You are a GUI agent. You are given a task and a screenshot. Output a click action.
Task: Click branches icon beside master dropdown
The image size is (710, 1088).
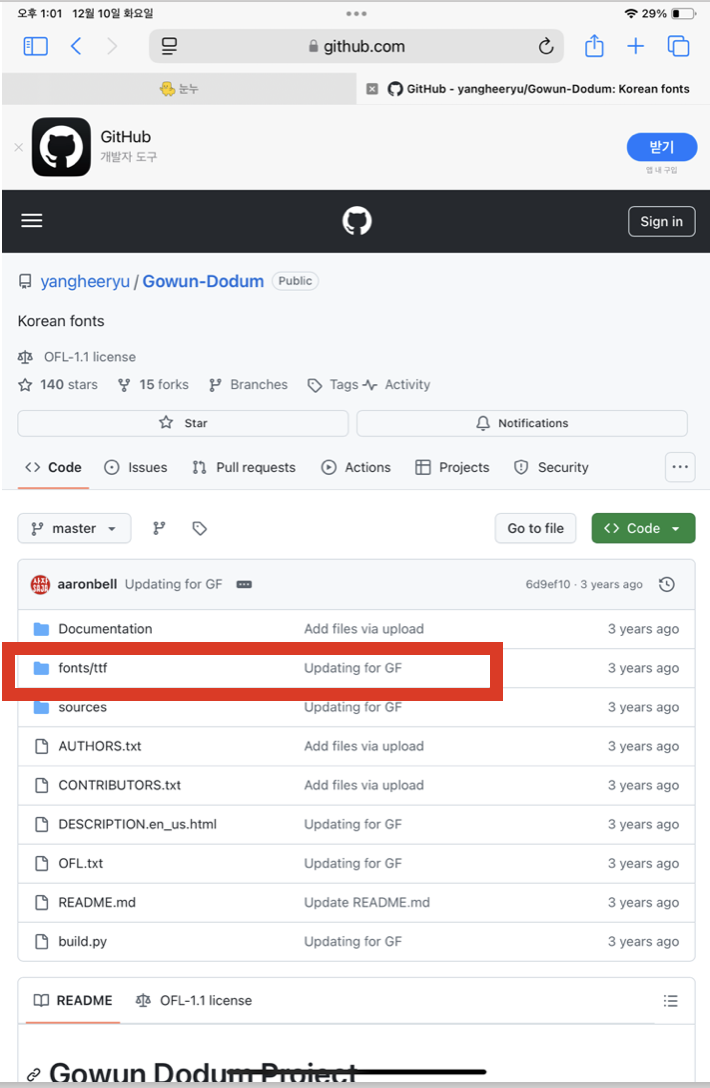pyautogui.click(x=160, y=529)
